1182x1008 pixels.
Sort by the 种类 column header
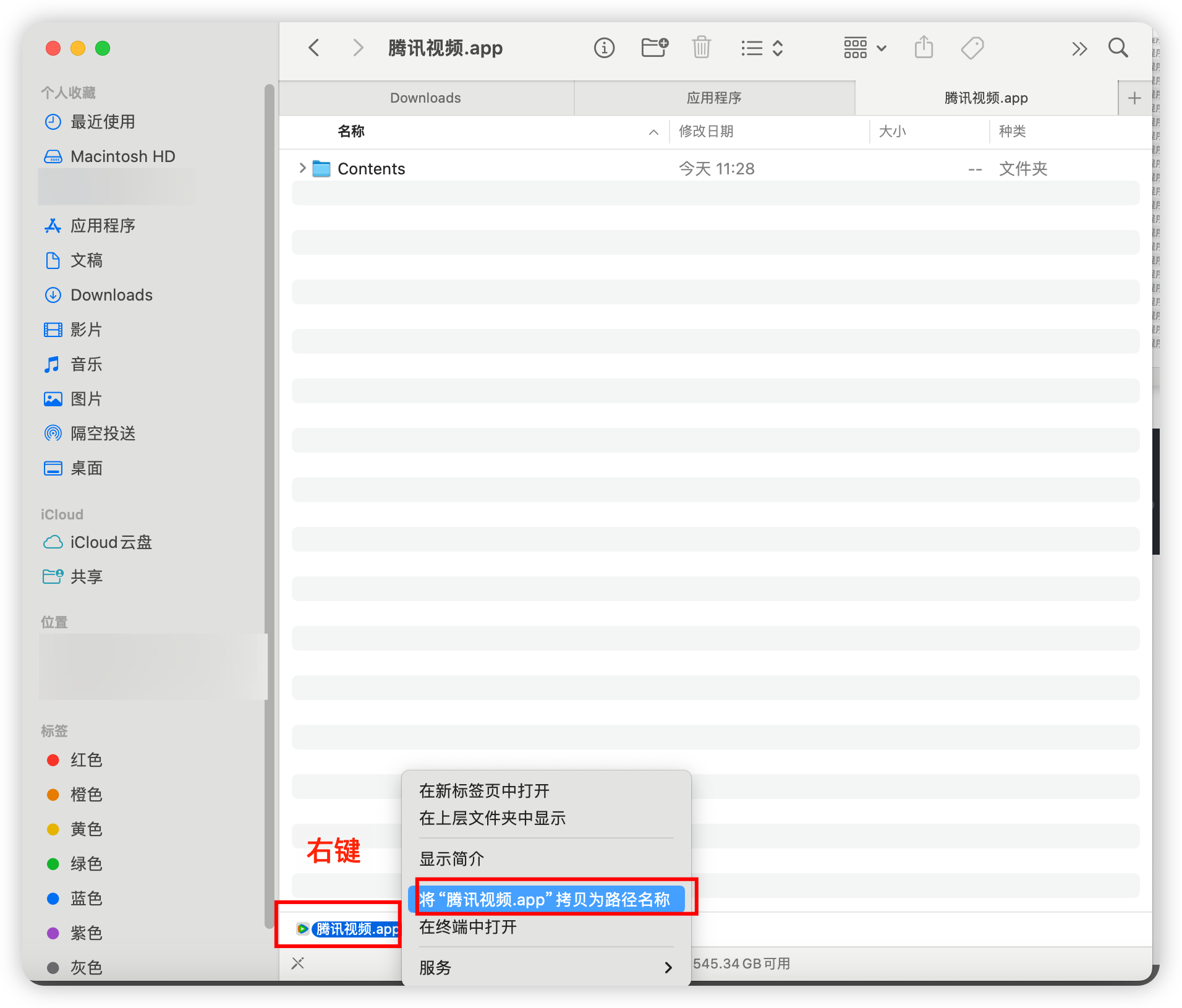(x=1012, y=131)
